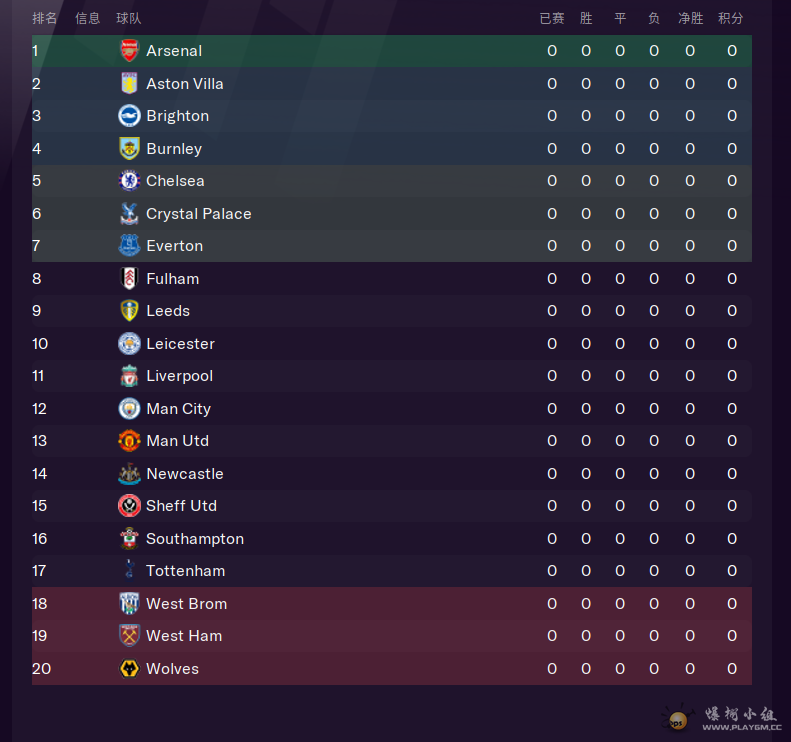
Task: Click the Man City club badge
Action: click(129, 409)
